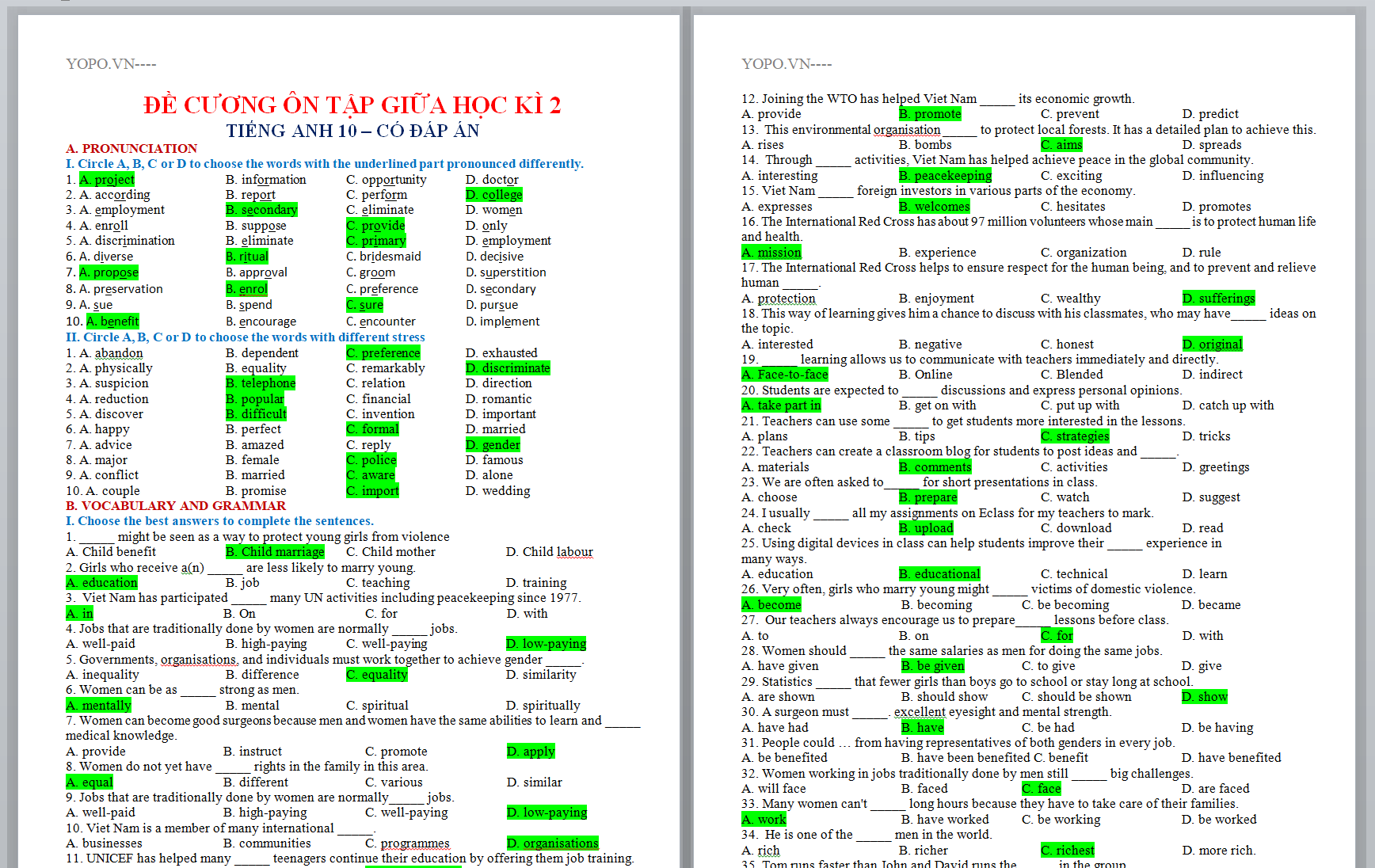
Task: Click the highlighted answer D. discriminate
Action: (x=507, y=368)
